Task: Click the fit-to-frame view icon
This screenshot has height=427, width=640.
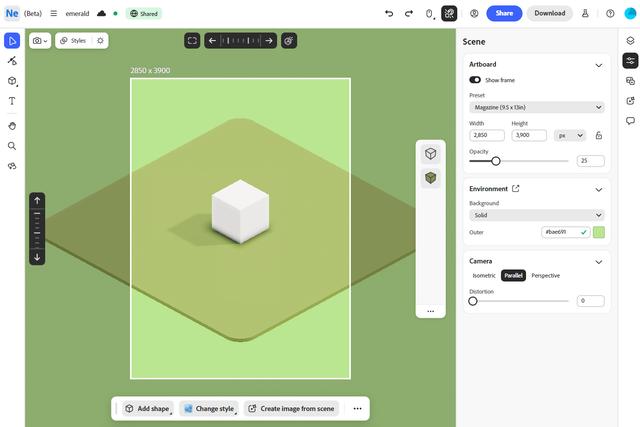Action: click(192, 41)
